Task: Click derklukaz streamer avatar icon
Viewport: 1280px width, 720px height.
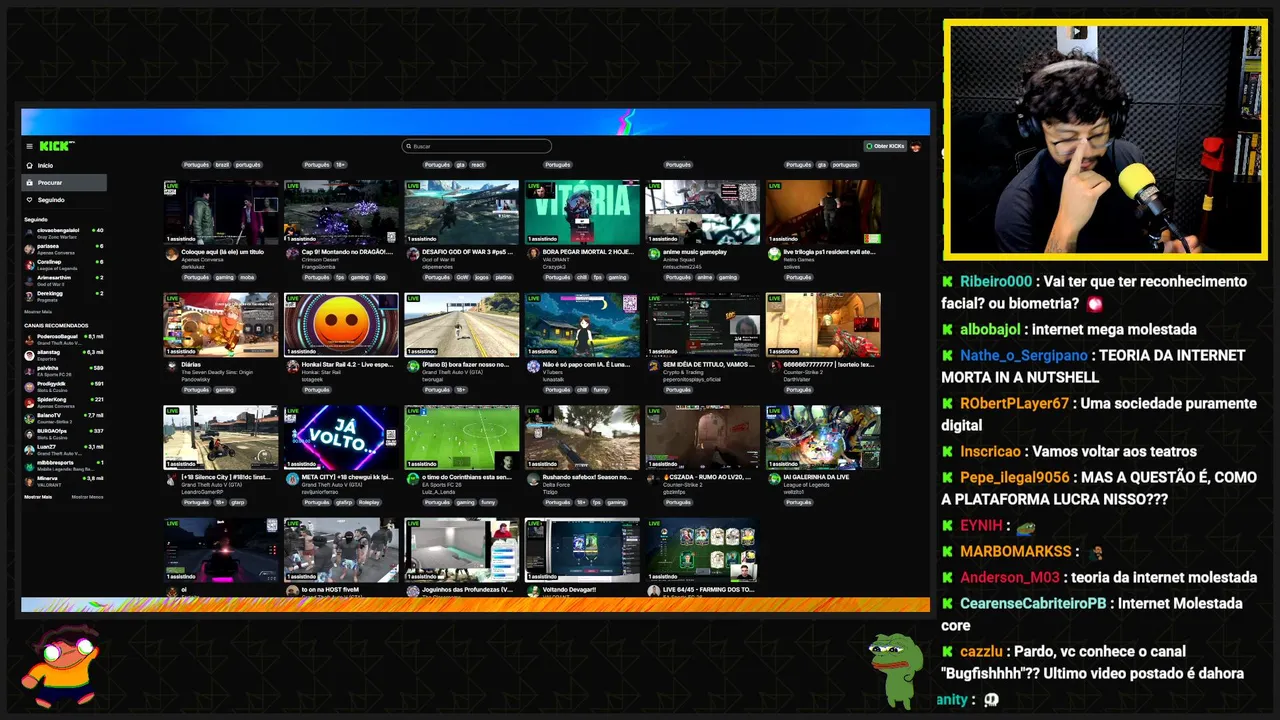Action: (x=172, y=255)
